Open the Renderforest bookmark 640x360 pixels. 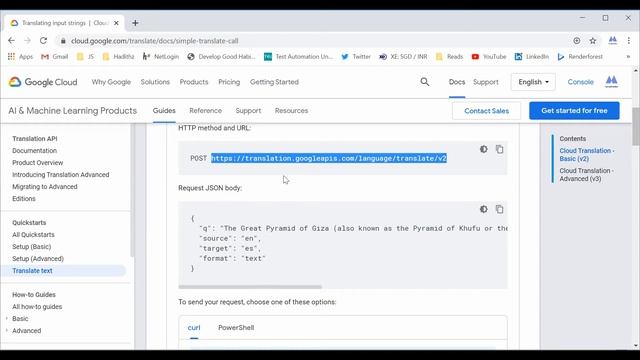pyautogui.click(x=580, y=57)
